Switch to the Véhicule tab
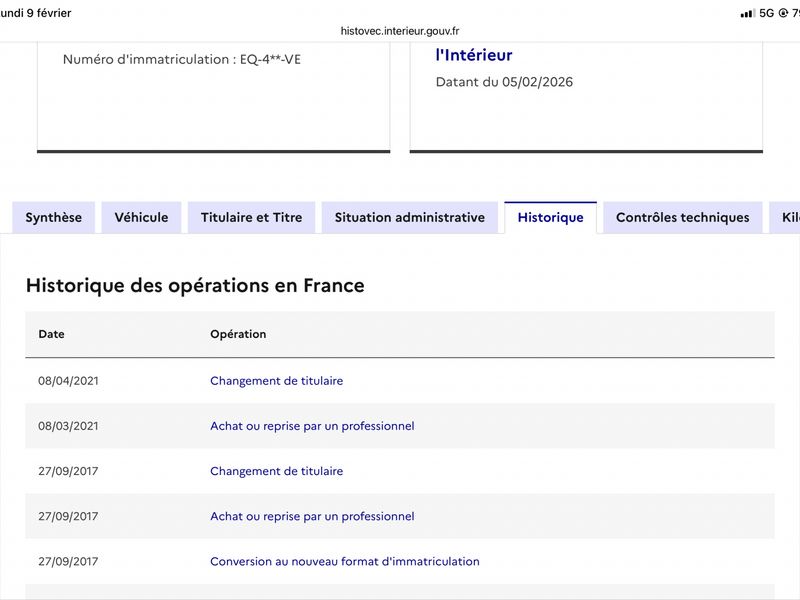 (x=141, y=218)
